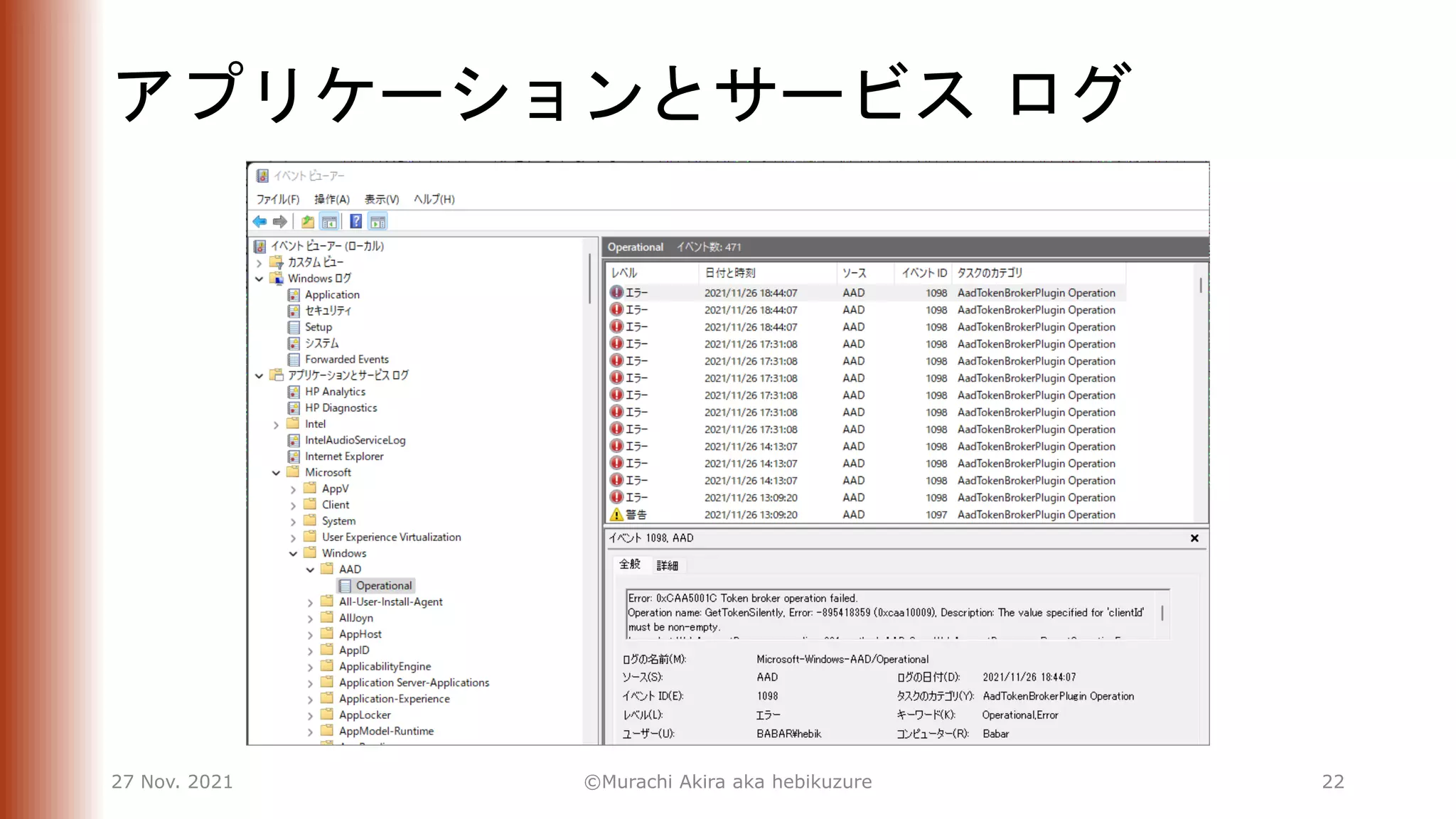Click the Back arrow toolbar icon

tap(259, 222)
